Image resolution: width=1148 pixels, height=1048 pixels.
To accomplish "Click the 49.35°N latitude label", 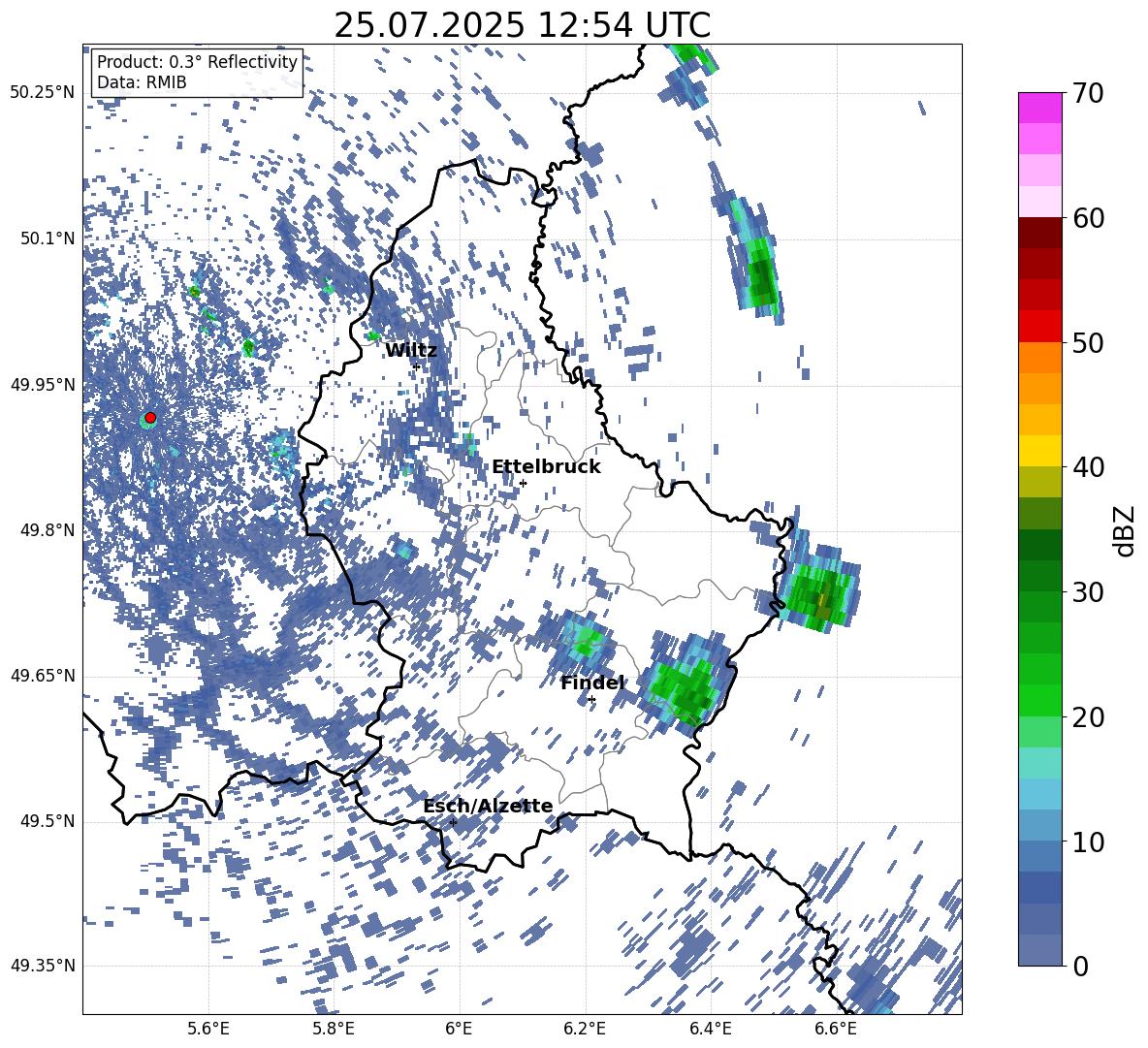I will [43, 966].
